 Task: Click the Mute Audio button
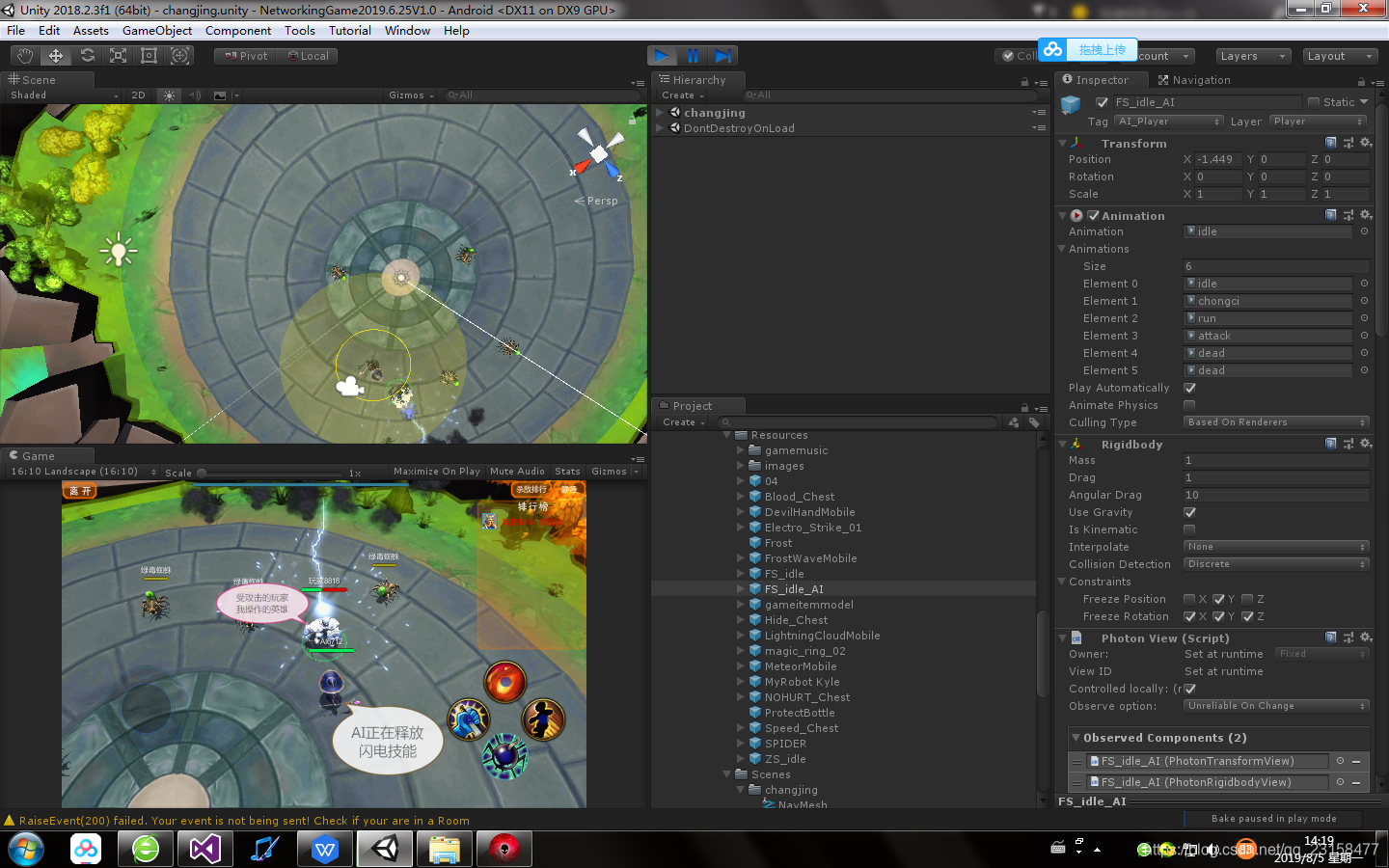[518, 472]
